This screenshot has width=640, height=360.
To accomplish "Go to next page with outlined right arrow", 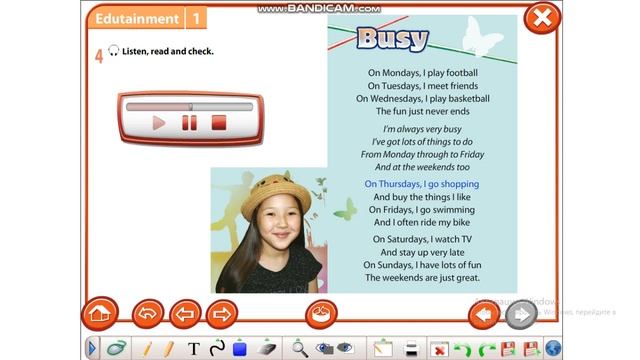I will [x=222, y=314].
